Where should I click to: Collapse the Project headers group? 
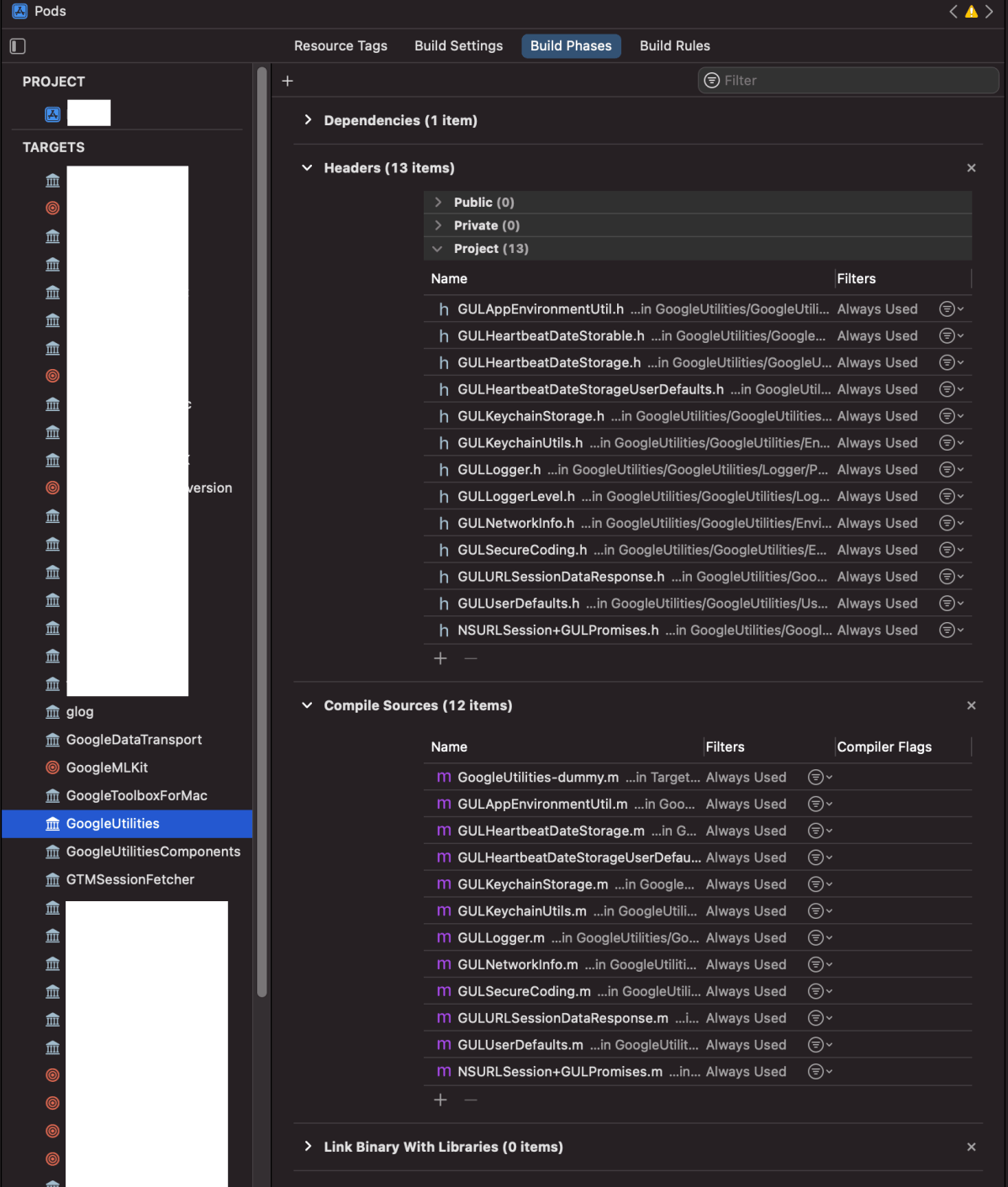coord(437,249)
